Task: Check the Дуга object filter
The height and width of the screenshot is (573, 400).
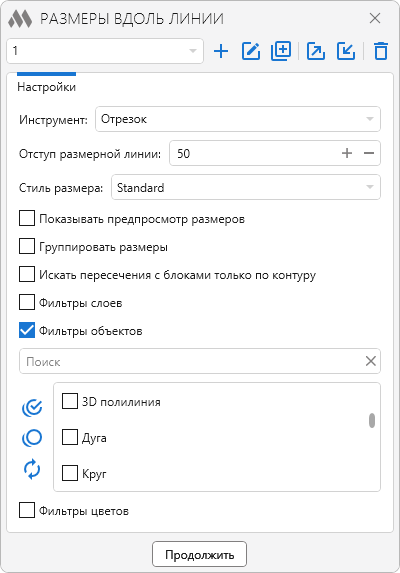Action: pos(70,437)
